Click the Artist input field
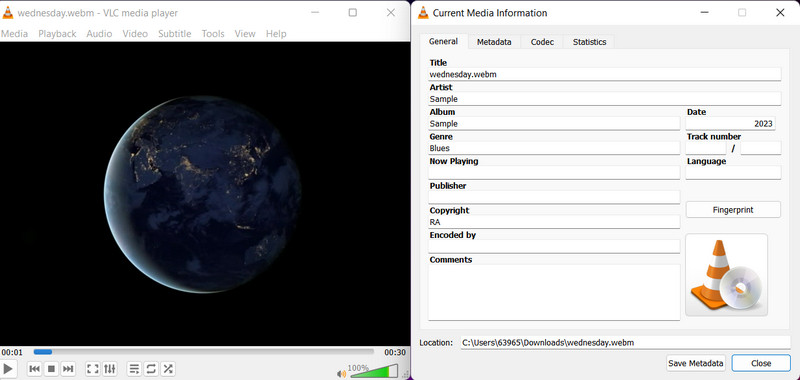The width and height of the screenshot is (800, 380). click(x=605, y=99)
